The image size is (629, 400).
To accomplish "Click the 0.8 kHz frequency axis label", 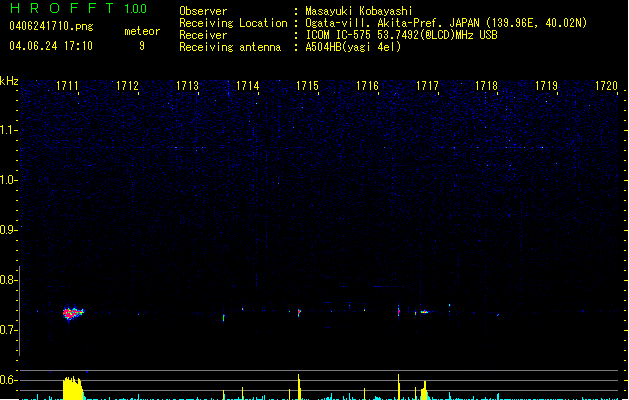I will point(8,280).
